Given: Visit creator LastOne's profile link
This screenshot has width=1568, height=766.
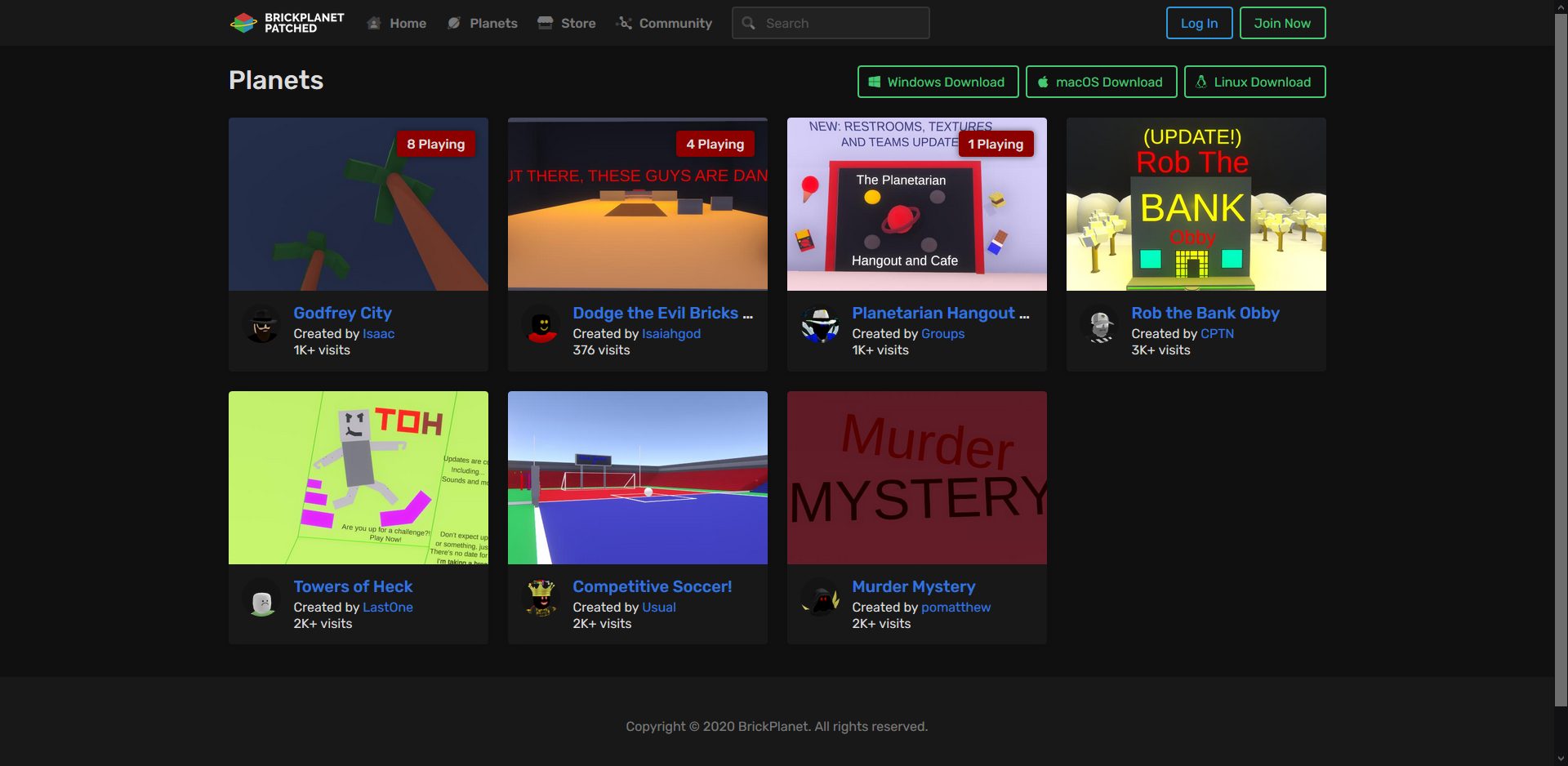Looking at the screenshot, I should pos(388,607).
